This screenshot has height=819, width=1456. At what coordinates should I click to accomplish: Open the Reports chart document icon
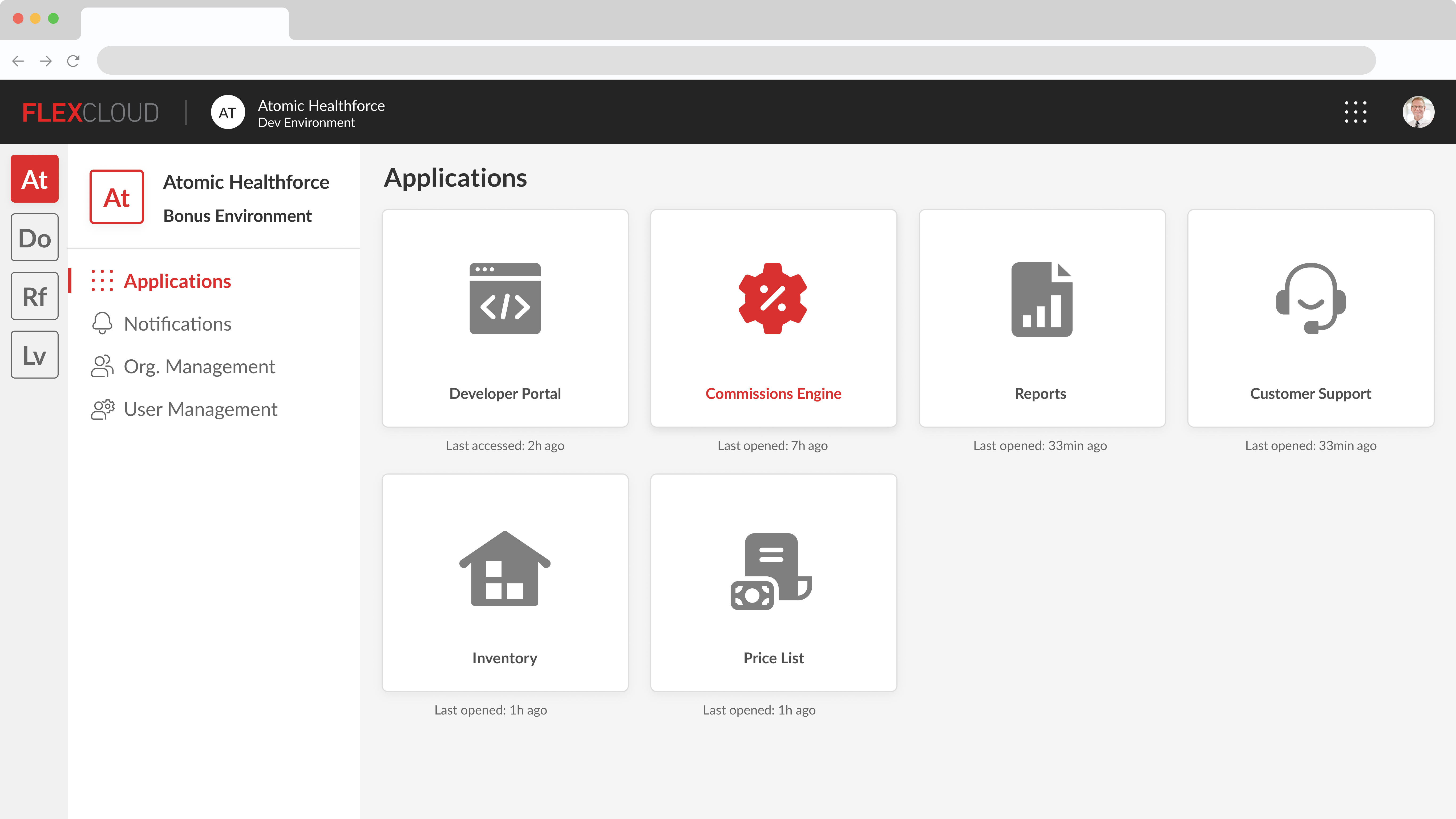(x=1041, y=299)
